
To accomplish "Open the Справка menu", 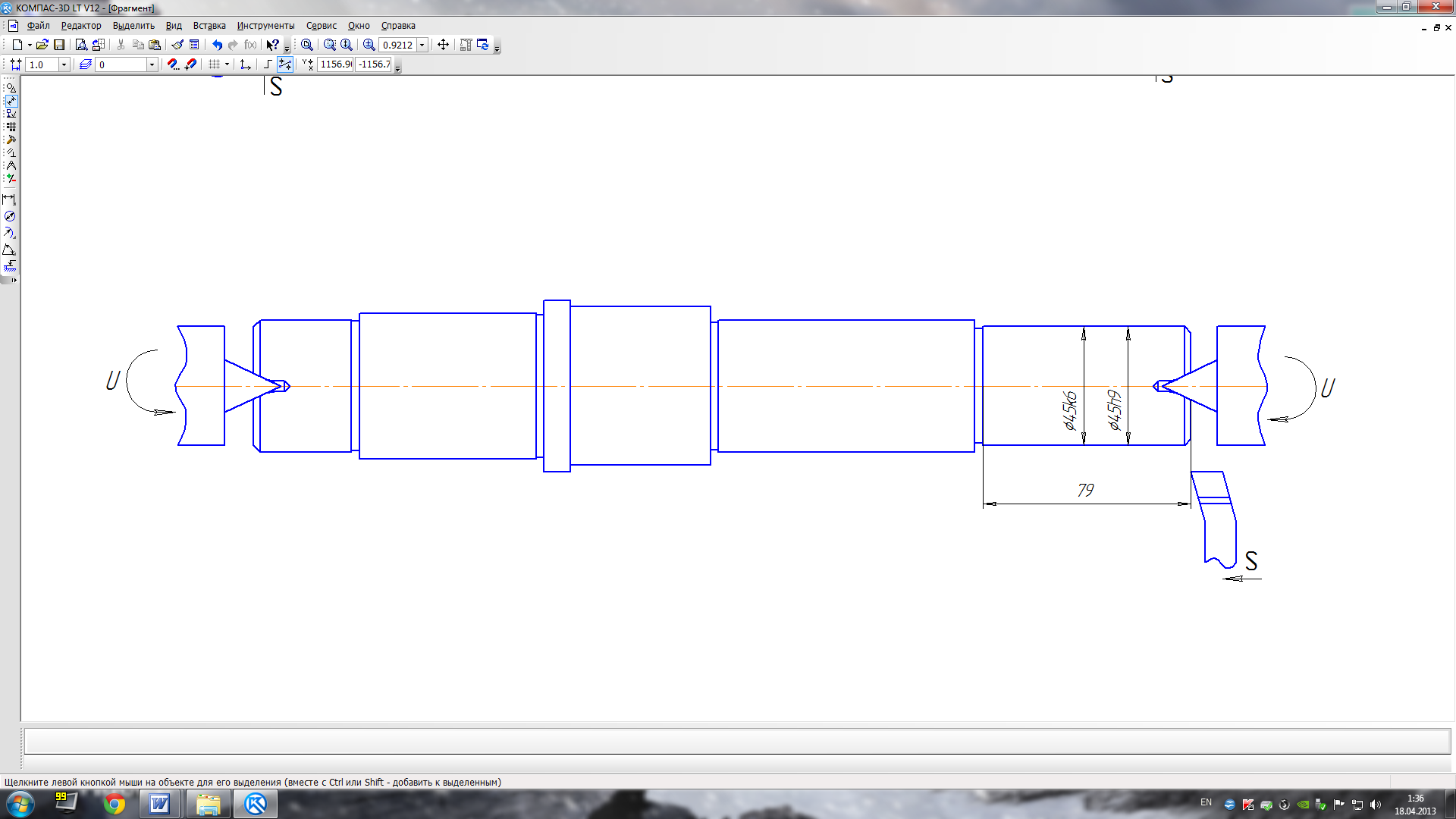I will coord(398,26).
